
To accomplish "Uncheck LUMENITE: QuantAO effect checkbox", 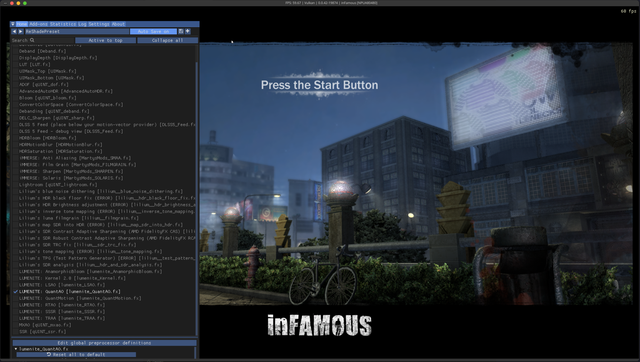I will point(16,292).
